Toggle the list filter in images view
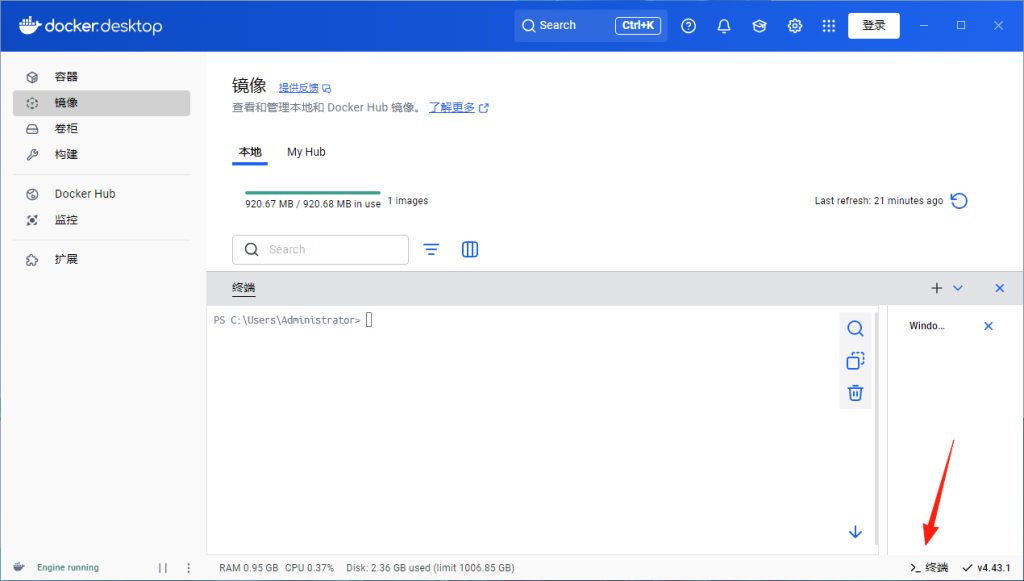Image resolution: width=1024 pixels, height=581 pixels. 431,249
